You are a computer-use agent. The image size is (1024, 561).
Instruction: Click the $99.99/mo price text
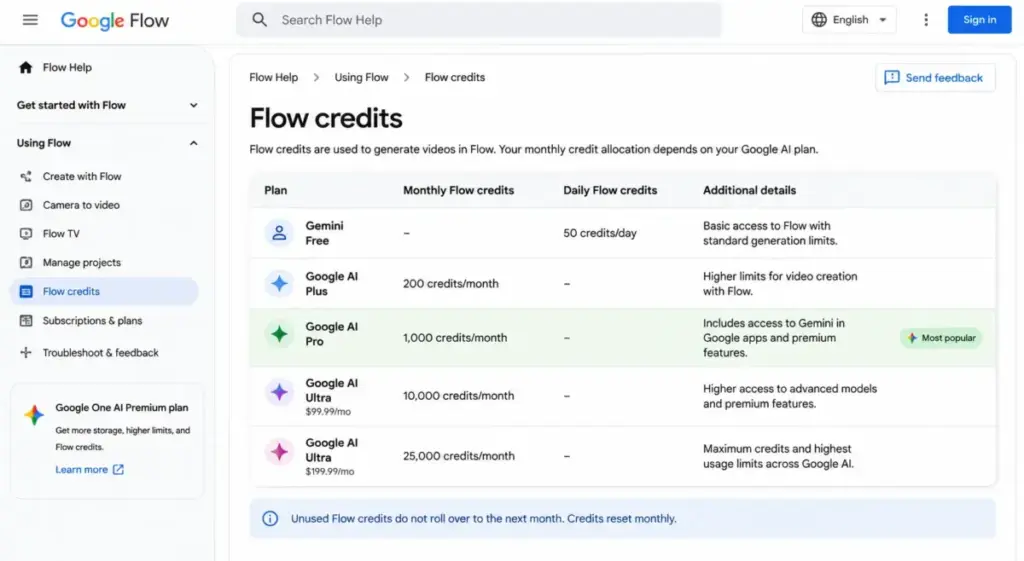(328, 412)
